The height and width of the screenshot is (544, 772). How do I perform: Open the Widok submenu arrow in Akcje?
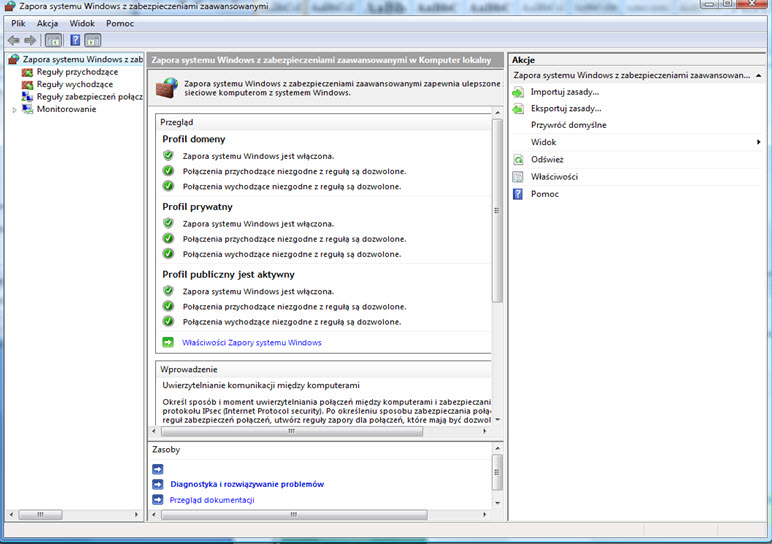(758, 142)
